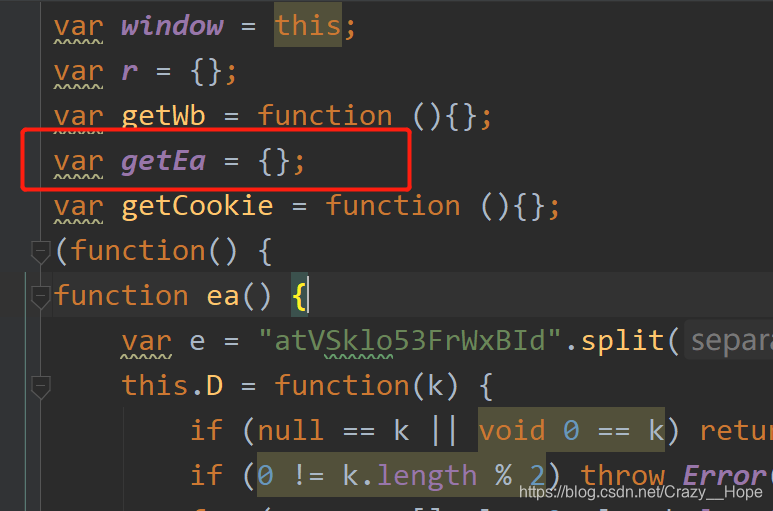Fold the this.D function block
This screenshot has width=773, height=511.
click(x=40, y=387)
